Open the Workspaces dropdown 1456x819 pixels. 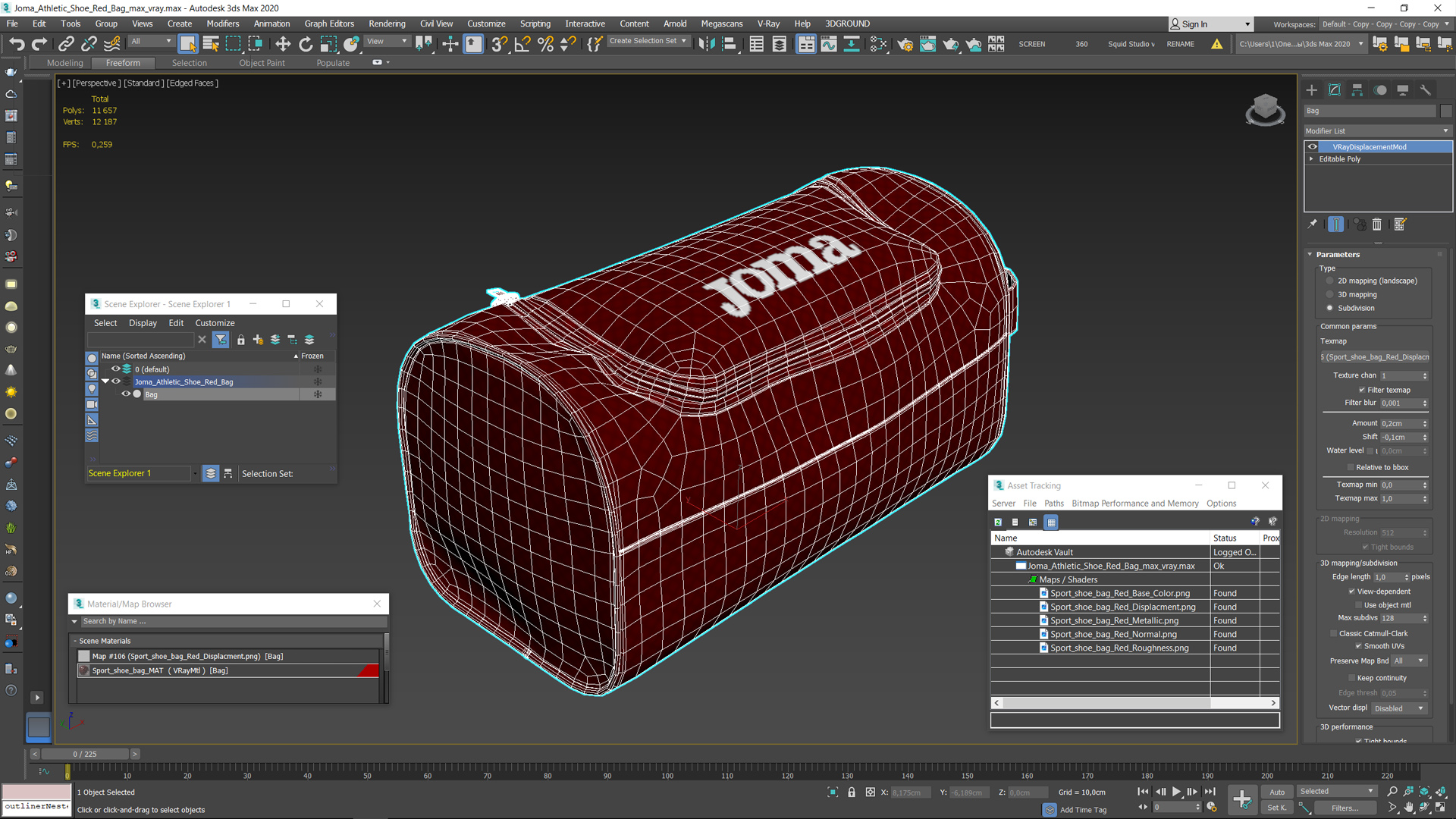point(1386,24)
